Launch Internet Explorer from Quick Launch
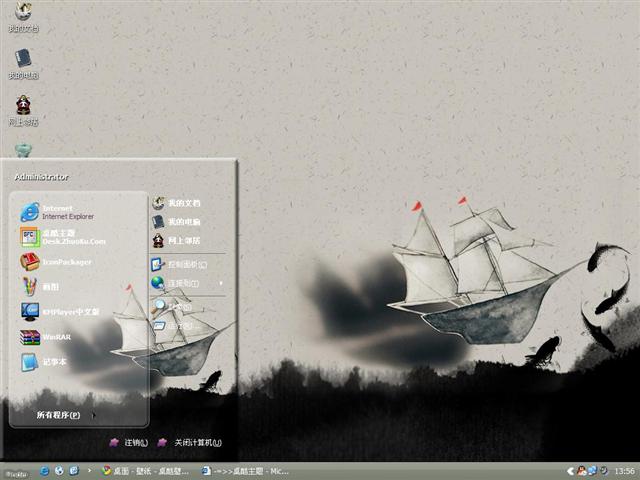640x480 pixels. click(44, 471)
